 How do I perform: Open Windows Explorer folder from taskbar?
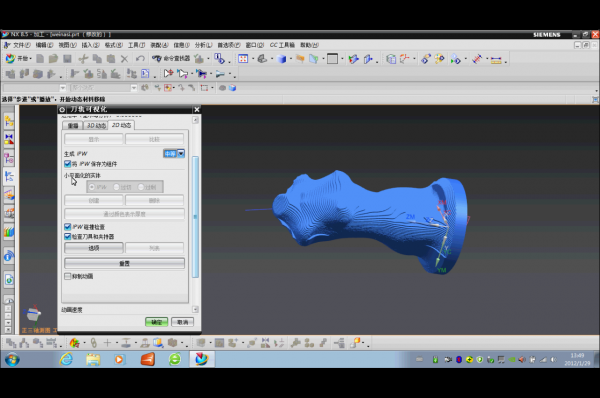click(93, 359)
